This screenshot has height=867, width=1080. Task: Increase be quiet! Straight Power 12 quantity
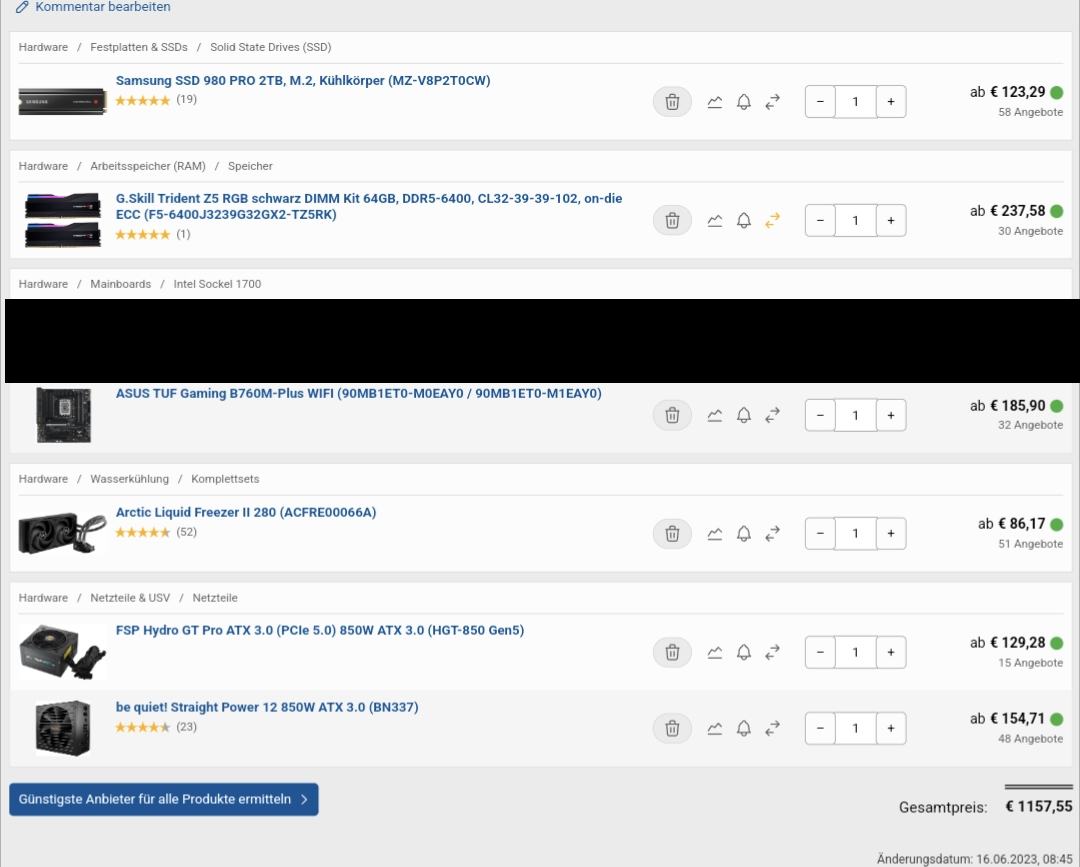click(891, 729)
